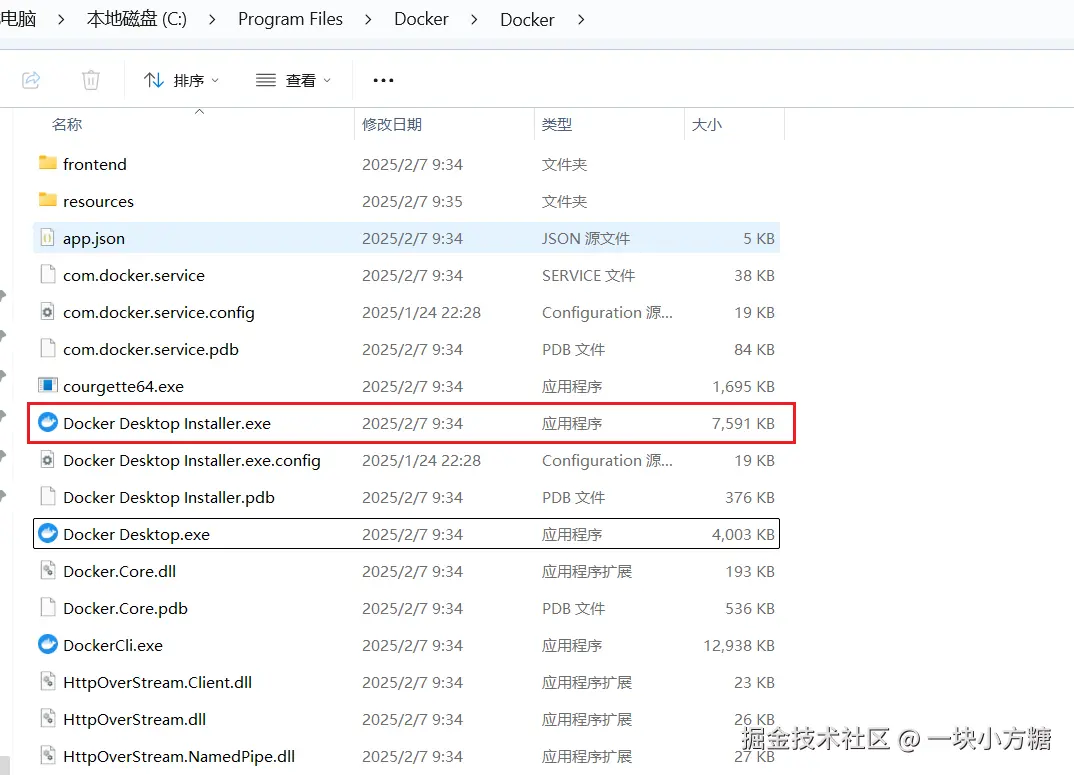
Task: Click the 4,003 KB size cell
Action: (743, 534)
